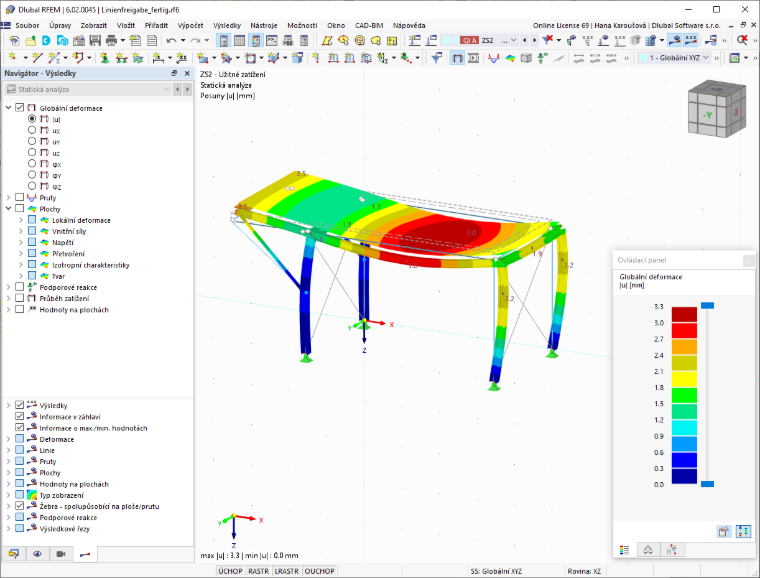760x578 pixels.
Task: Toggle the OUCHOP status bar button
Action: tap(319, 571)
